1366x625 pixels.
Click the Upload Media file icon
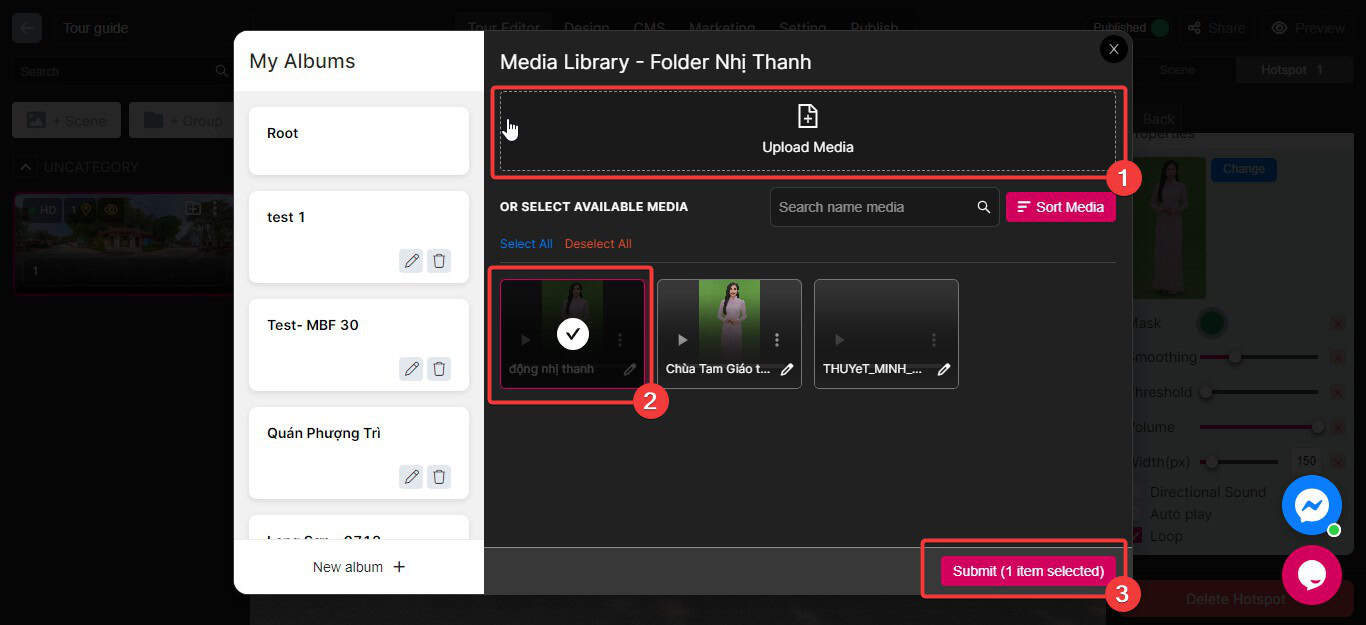coord(807,117)
